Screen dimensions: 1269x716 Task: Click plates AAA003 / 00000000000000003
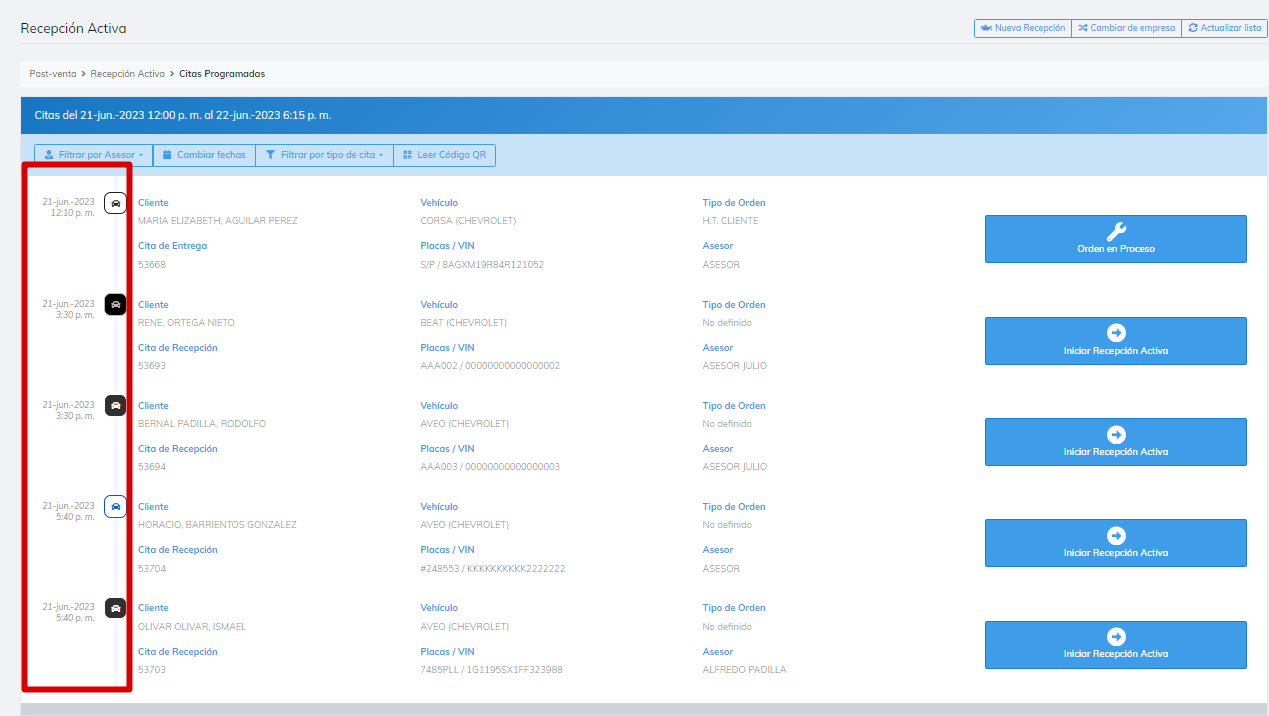coord(490,467)
